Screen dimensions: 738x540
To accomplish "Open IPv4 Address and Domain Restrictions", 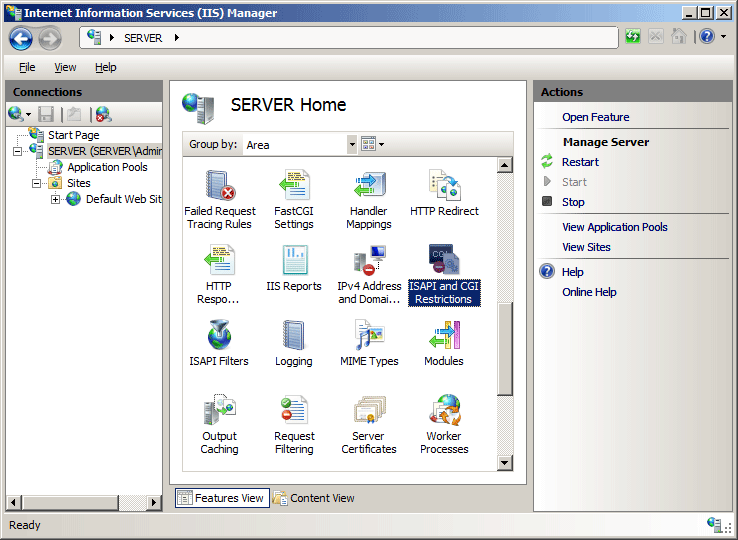I will coord(369,274).
